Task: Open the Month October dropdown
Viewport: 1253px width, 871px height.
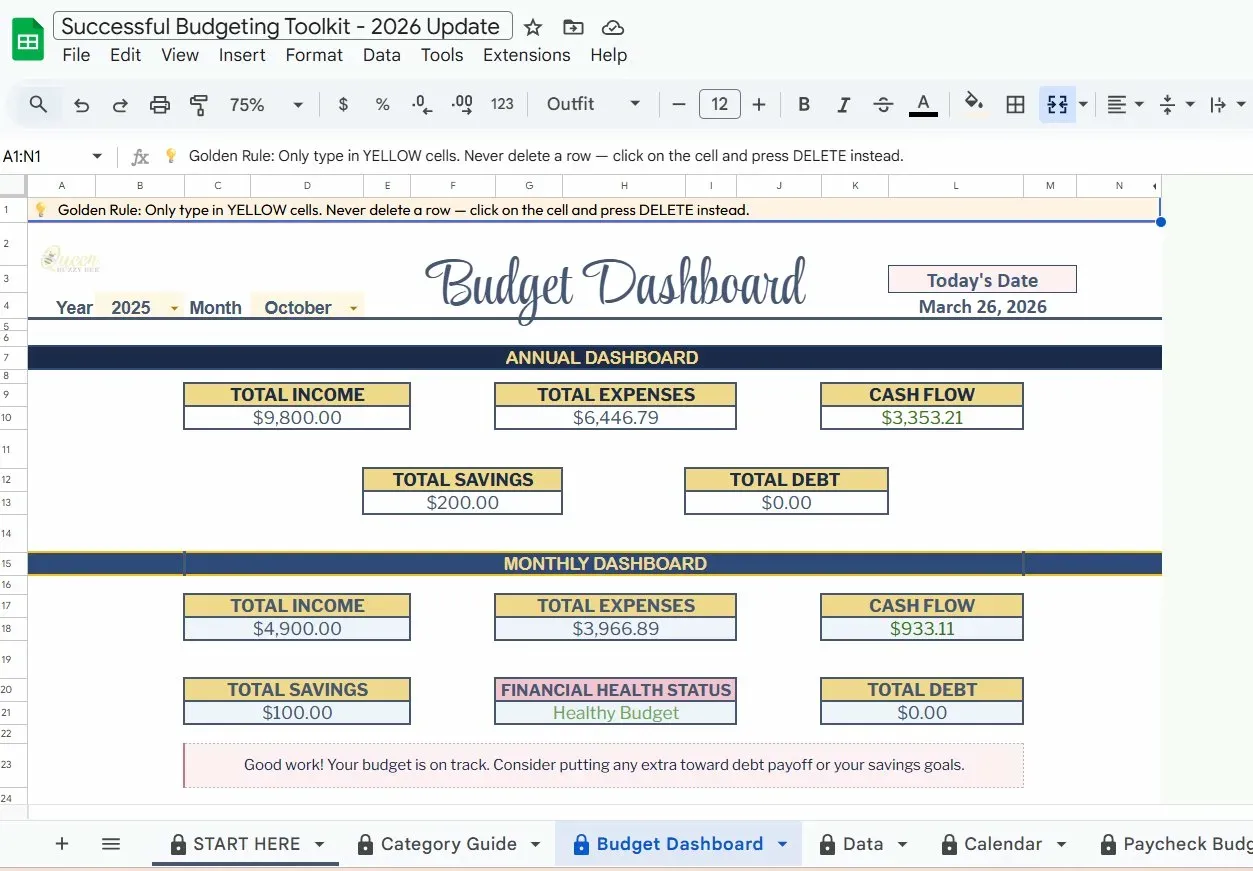Action: [353, 308]
